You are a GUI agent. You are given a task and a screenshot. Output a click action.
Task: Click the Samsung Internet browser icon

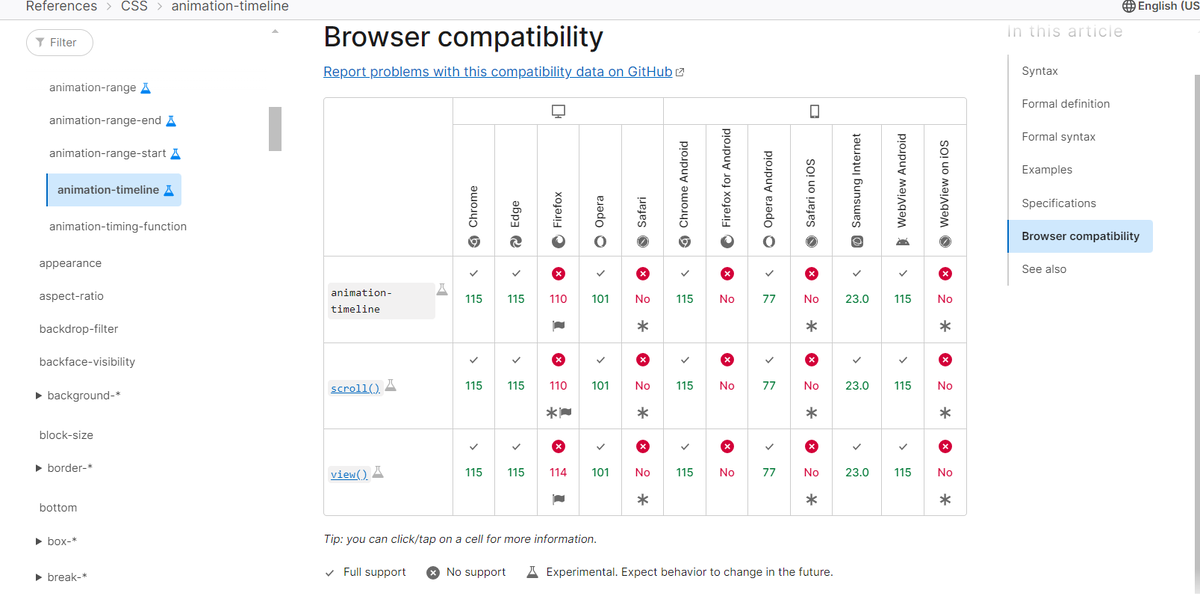(857, 241)
